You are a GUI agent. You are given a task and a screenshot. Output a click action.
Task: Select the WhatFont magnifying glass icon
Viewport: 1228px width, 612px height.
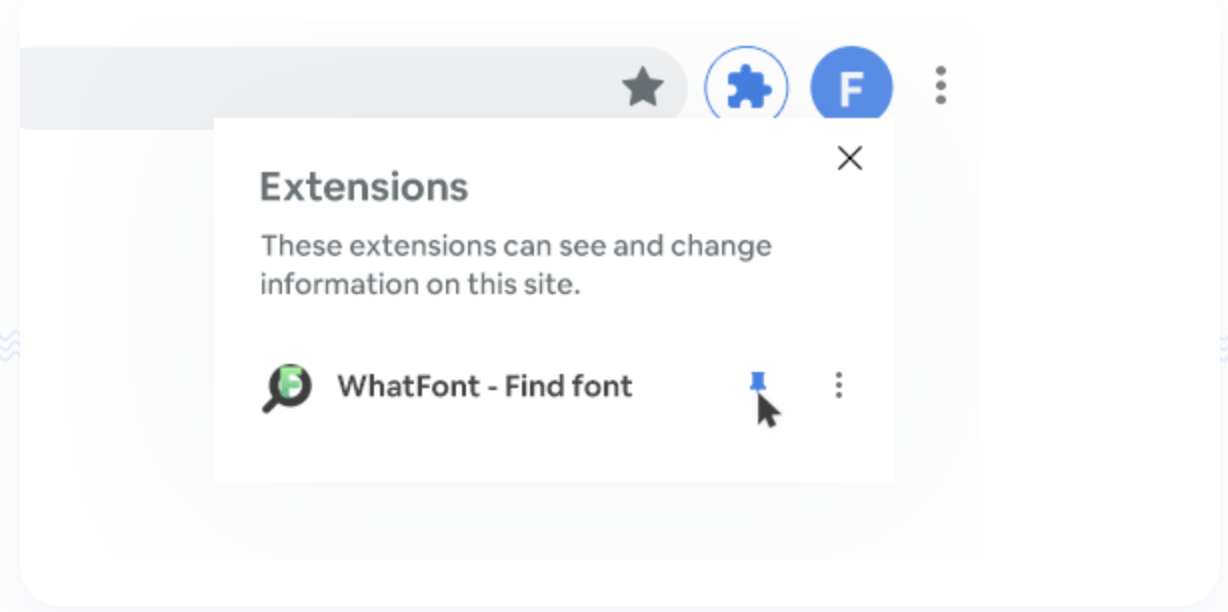point(285,386)
